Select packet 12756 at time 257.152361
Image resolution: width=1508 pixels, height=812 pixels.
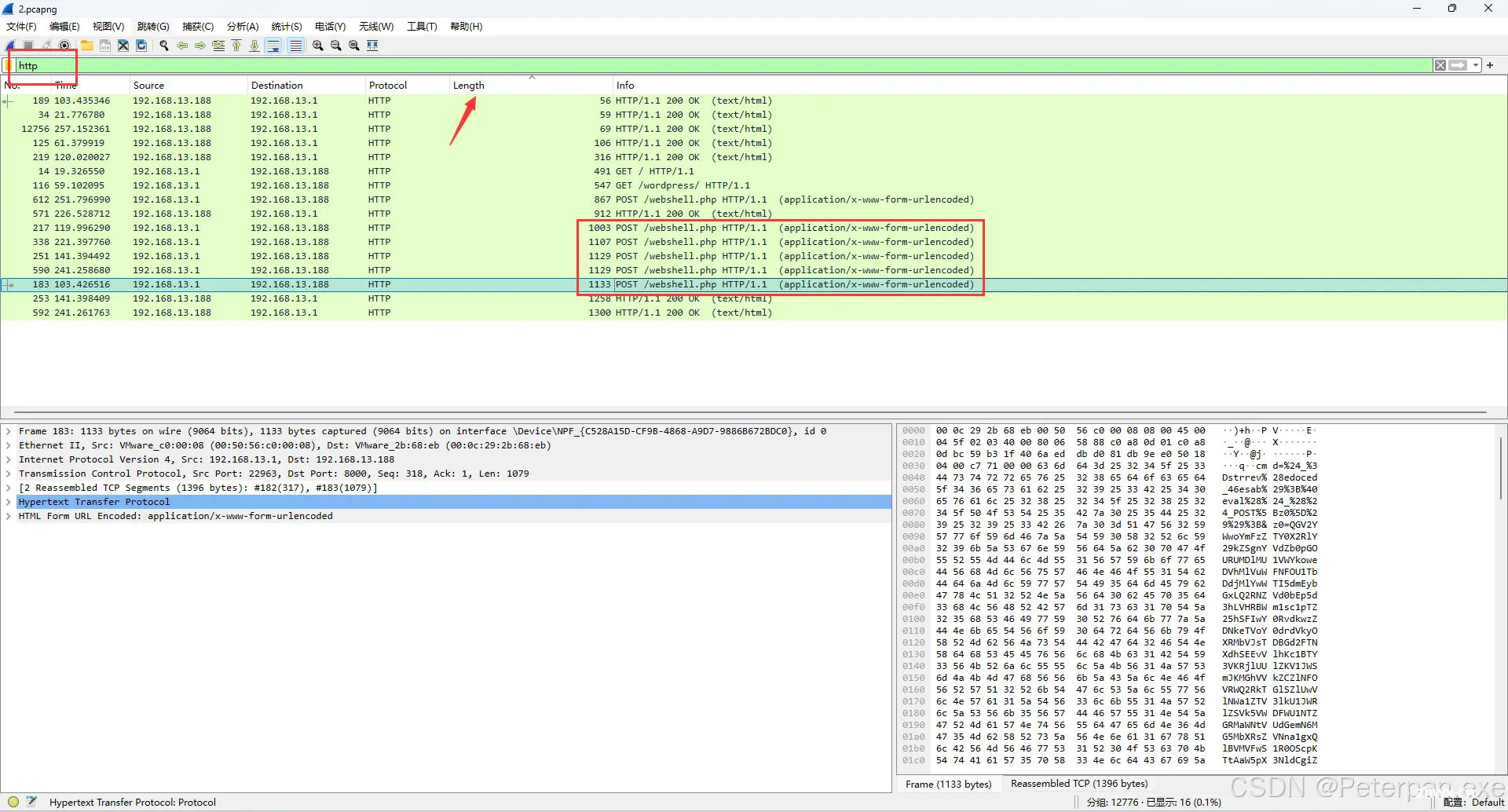[x=754, y=129]
